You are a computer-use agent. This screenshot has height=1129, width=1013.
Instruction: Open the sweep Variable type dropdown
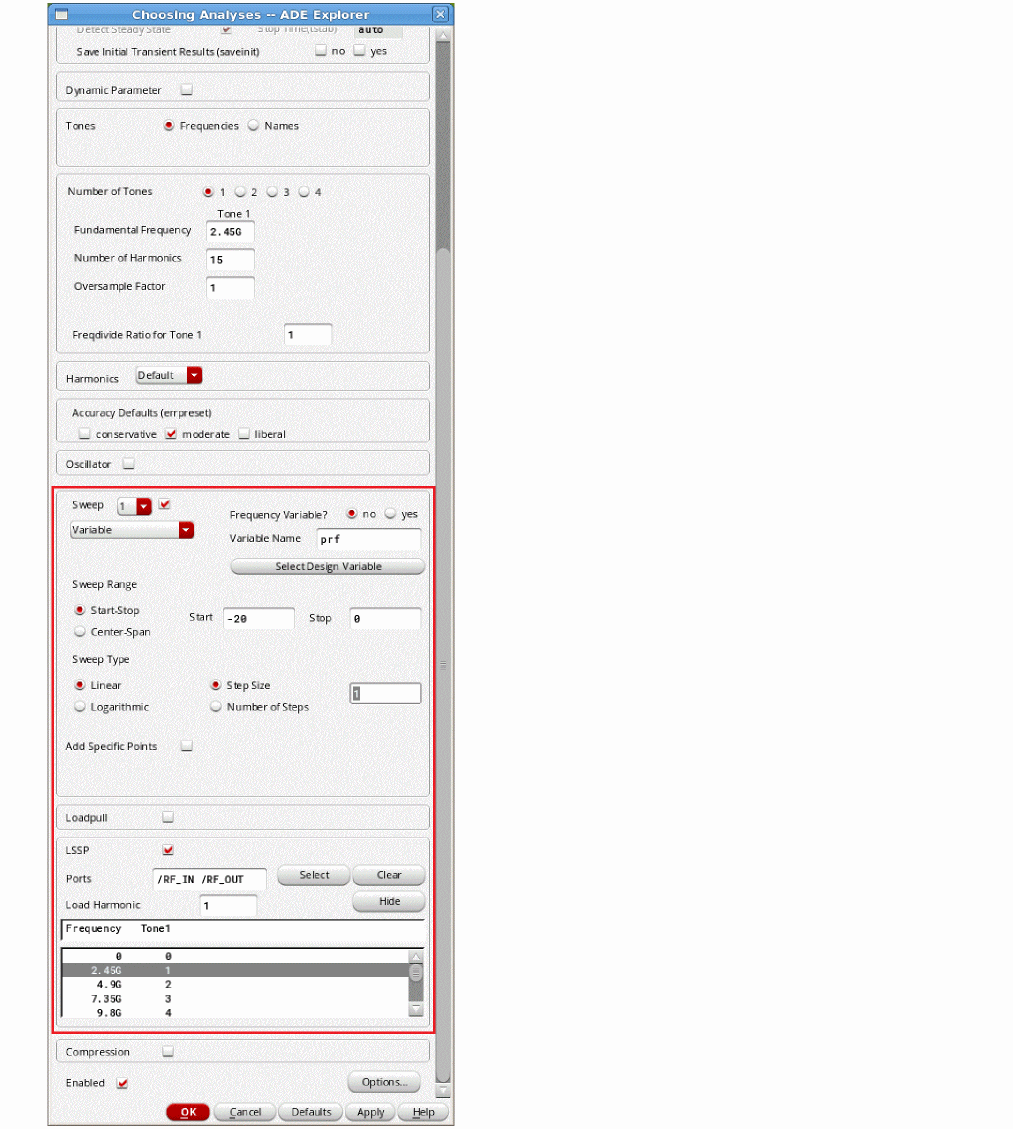point(132,530)
